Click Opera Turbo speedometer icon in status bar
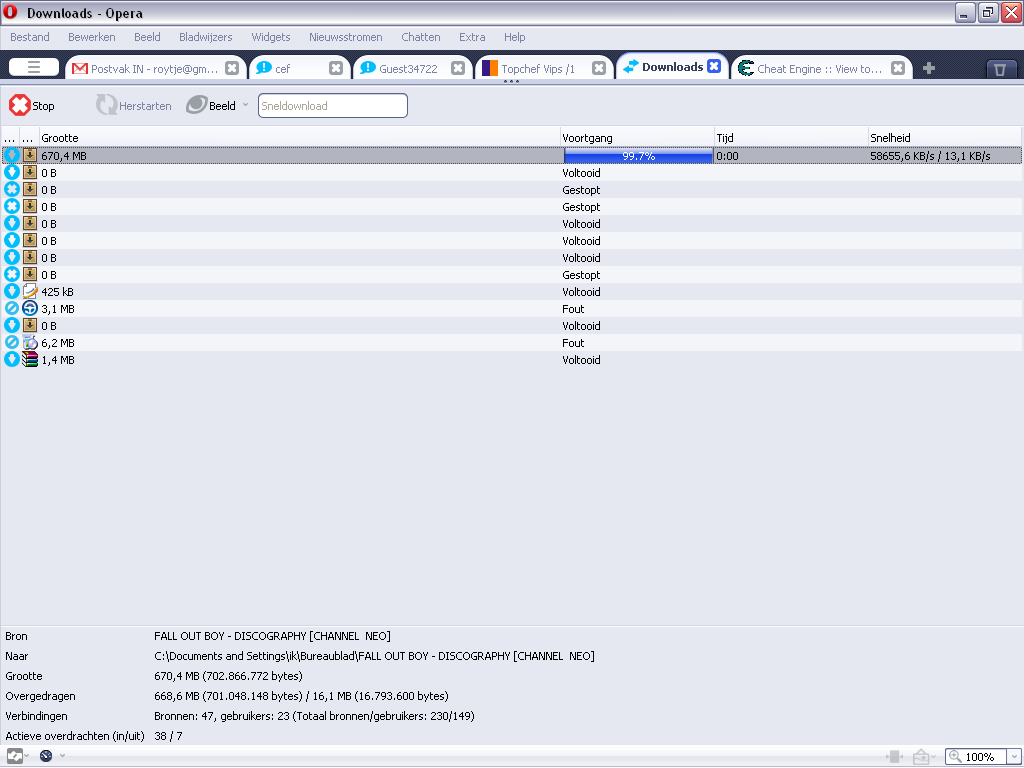 click(46, 756)
